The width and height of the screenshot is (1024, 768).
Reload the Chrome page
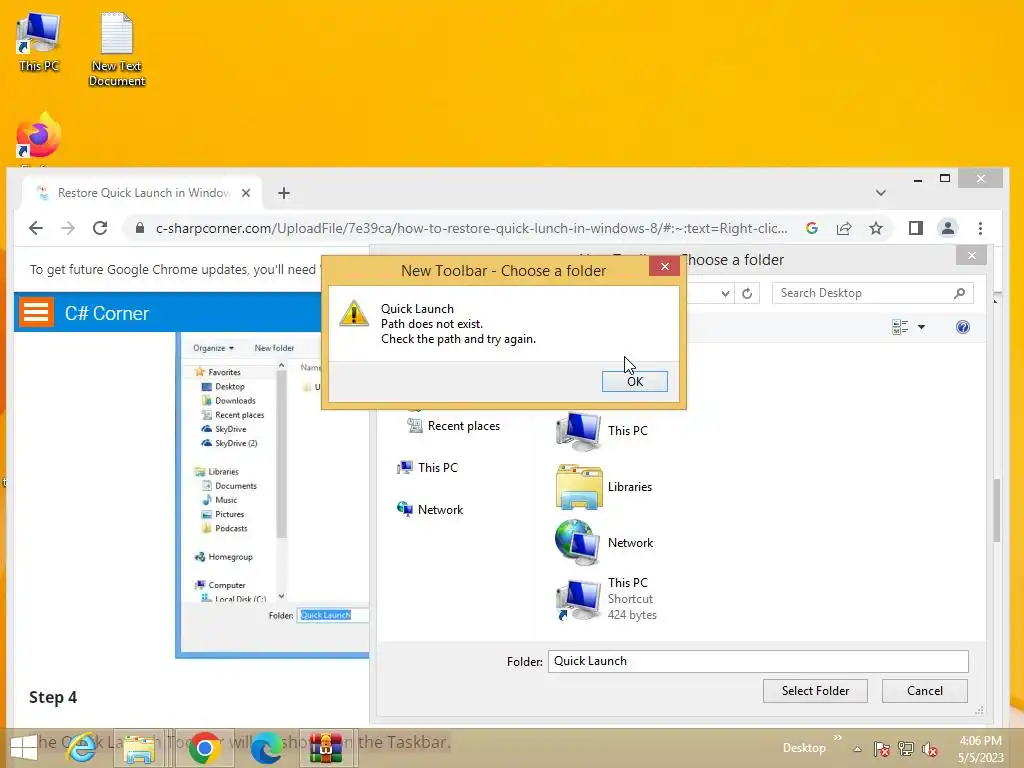pos(100,228)
